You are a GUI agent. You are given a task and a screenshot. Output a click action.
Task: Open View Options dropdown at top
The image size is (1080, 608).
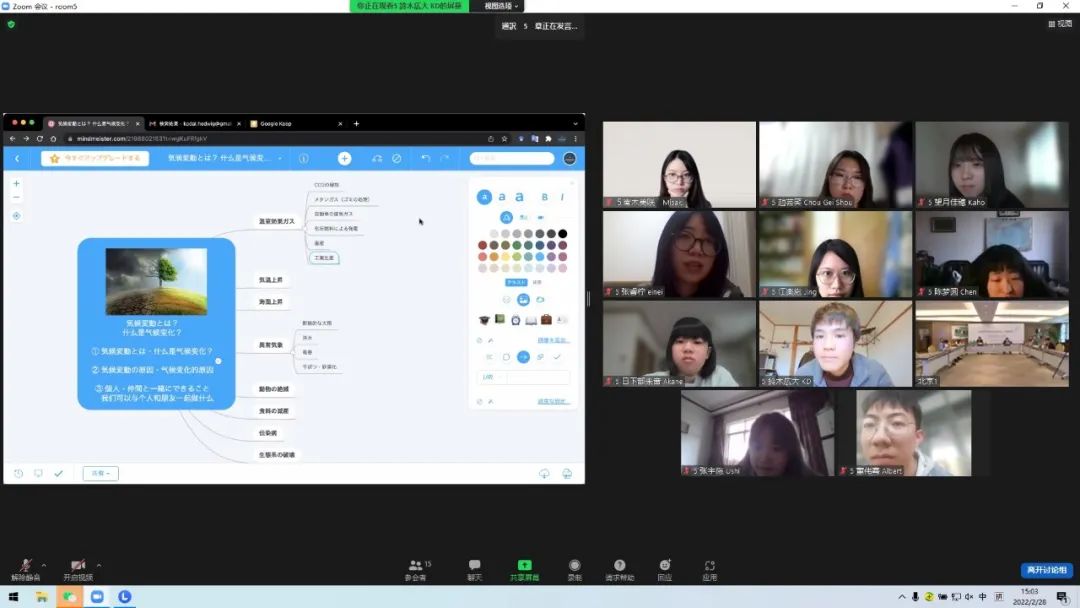pos(503,6)
